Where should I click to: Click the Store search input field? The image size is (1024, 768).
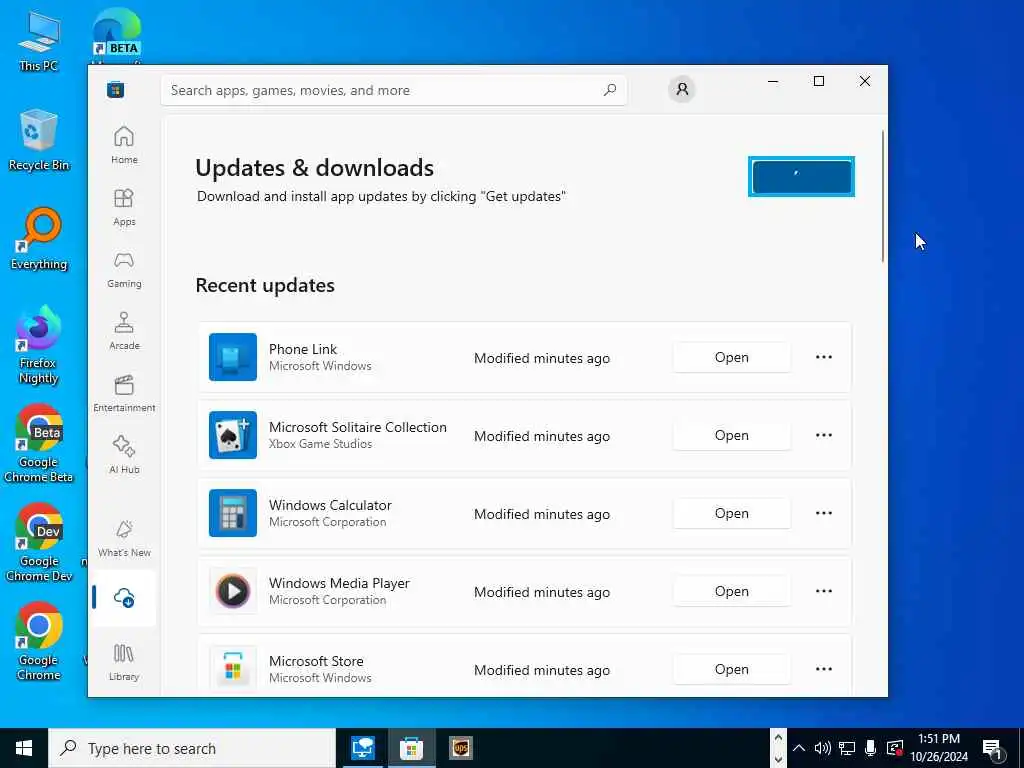coord(394,90)
